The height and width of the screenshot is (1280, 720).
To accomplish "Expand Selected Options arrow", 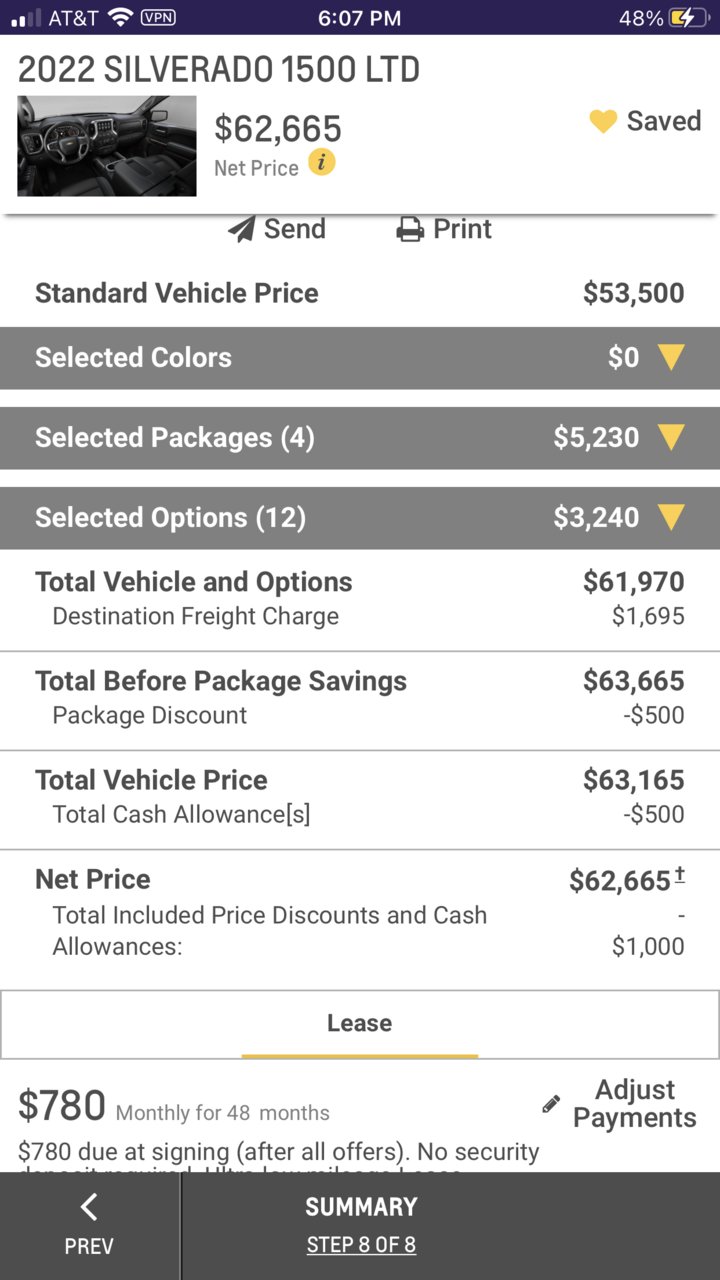I will 671,518.
